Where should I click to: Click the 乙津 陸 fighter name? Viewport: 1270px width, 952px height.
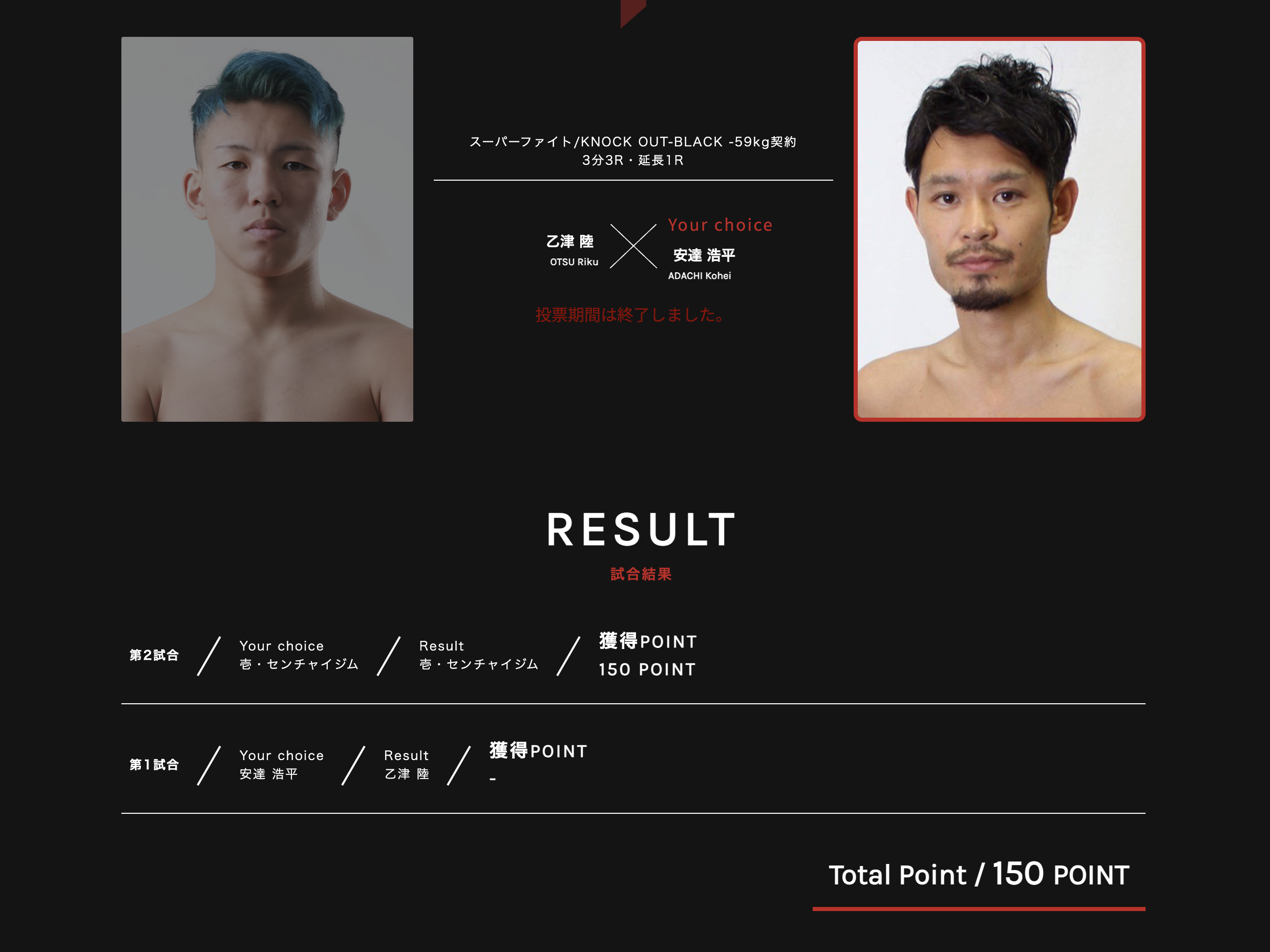click(570, 242)
